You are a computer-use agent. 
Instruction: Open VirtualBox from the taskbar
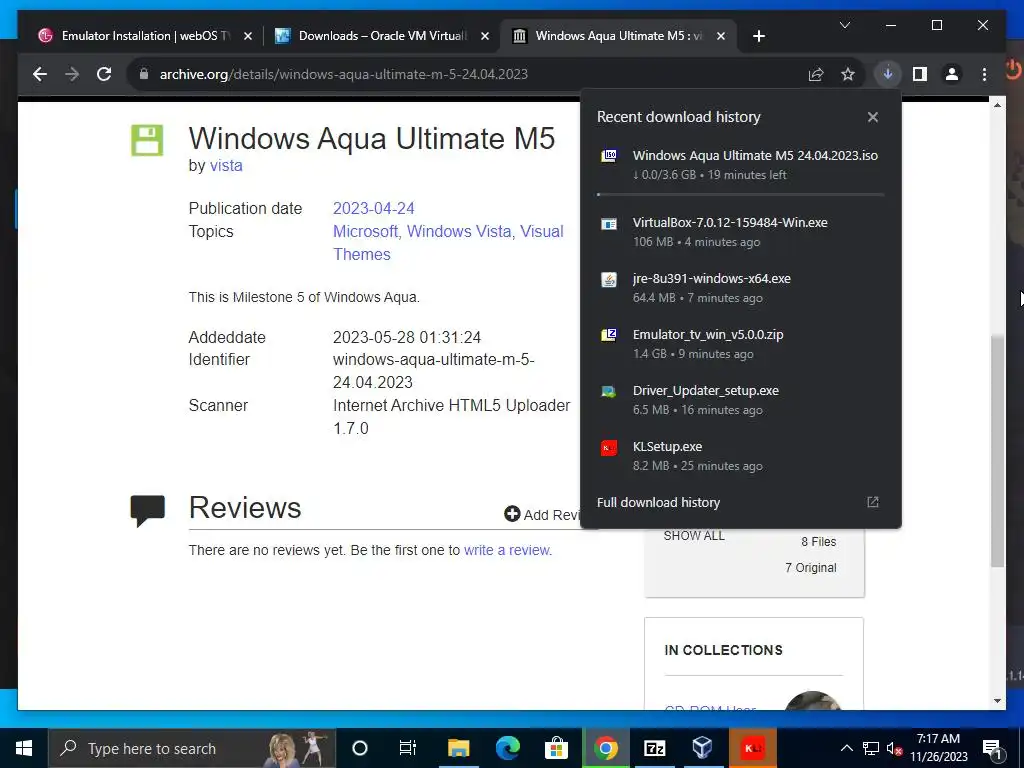(x=703, y=748)
